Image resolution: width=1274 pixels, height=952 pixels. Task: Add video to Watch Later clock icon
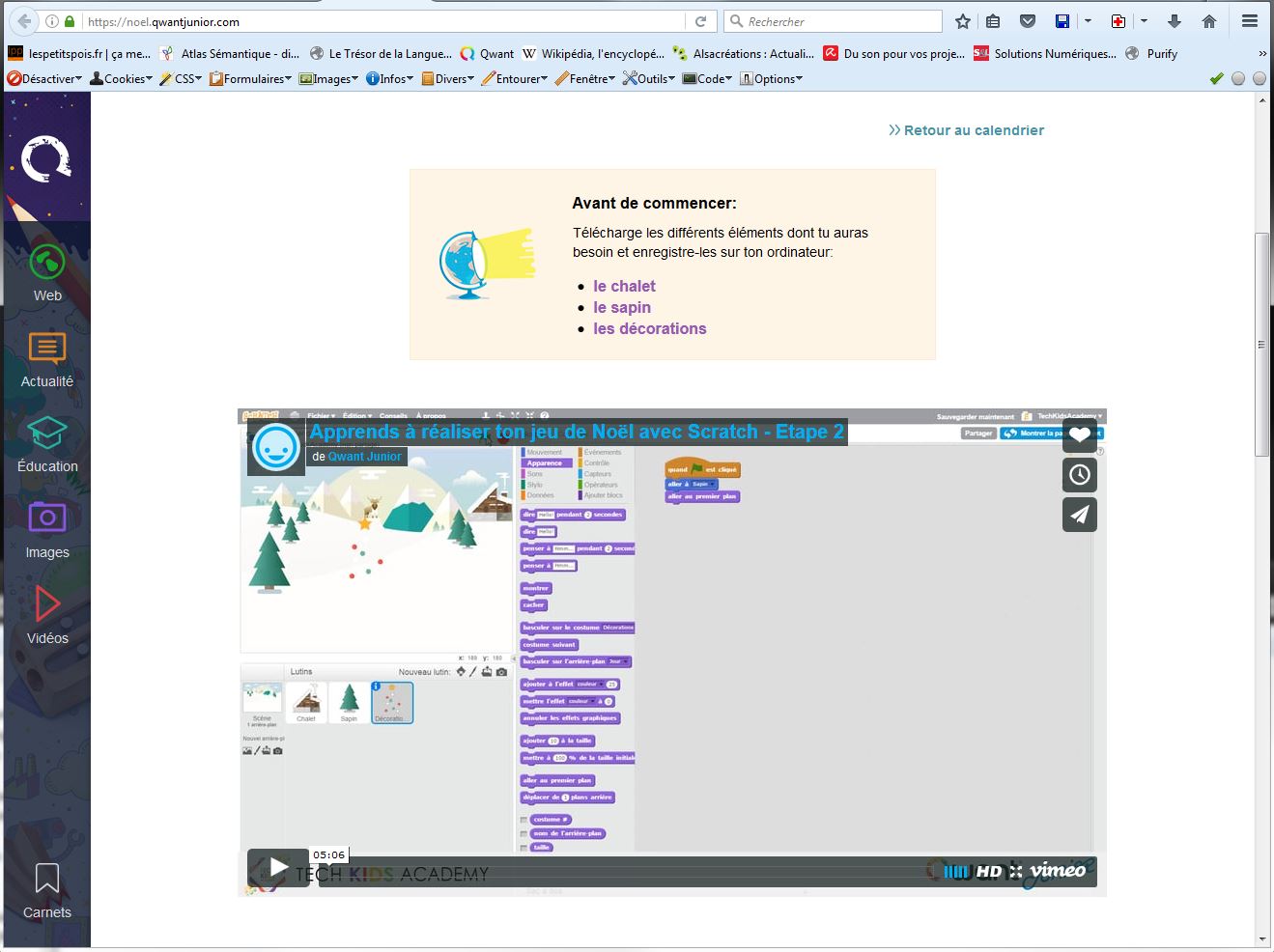tap(1080, 475)
